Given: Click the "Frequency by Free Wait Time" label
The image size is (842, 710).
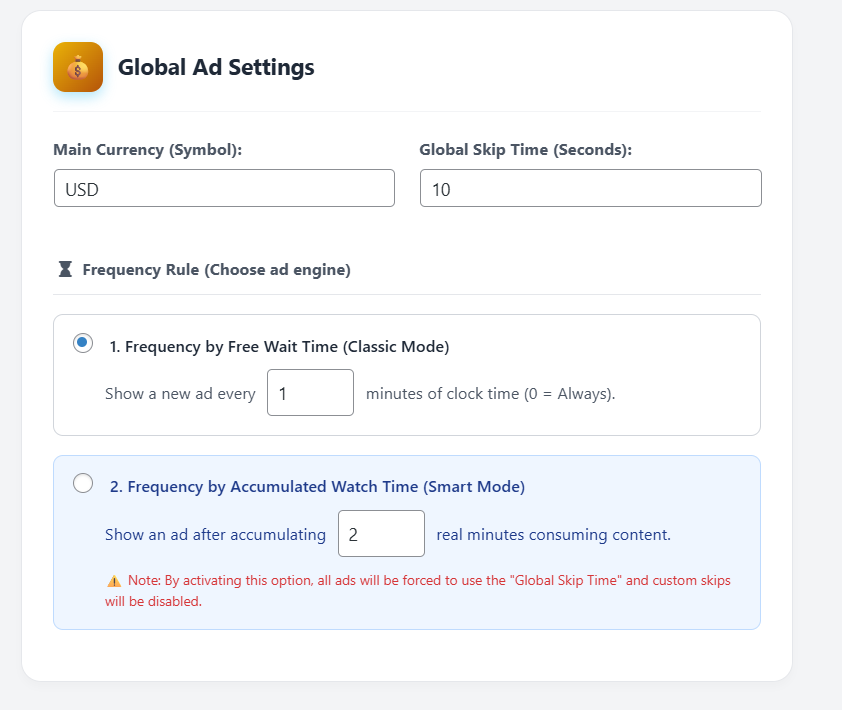Looking at the screenshot, I should tap(279, 347).
